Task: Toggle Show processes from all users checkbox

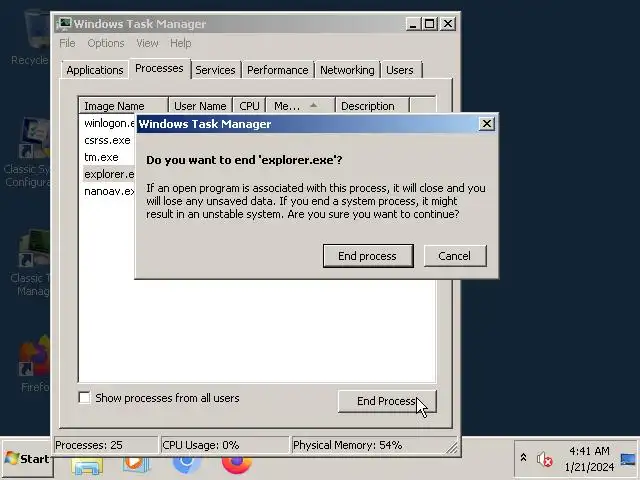Action: pyautogui.click(x=84, y=398)
